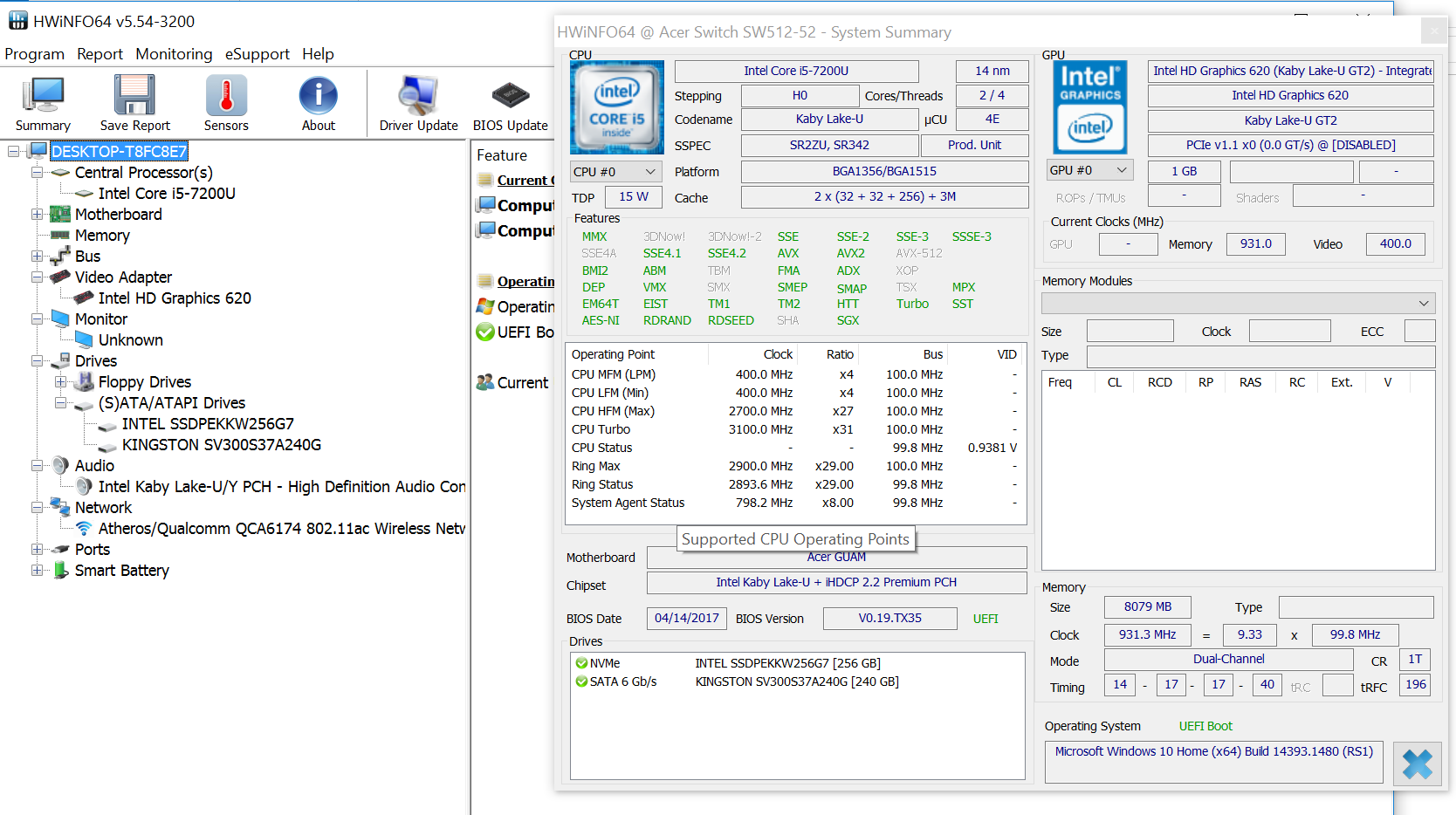This screenshot has width=1456, height=815.
Task: Click the Acer GUAM motherboard field
Action: tap(836, 558)
